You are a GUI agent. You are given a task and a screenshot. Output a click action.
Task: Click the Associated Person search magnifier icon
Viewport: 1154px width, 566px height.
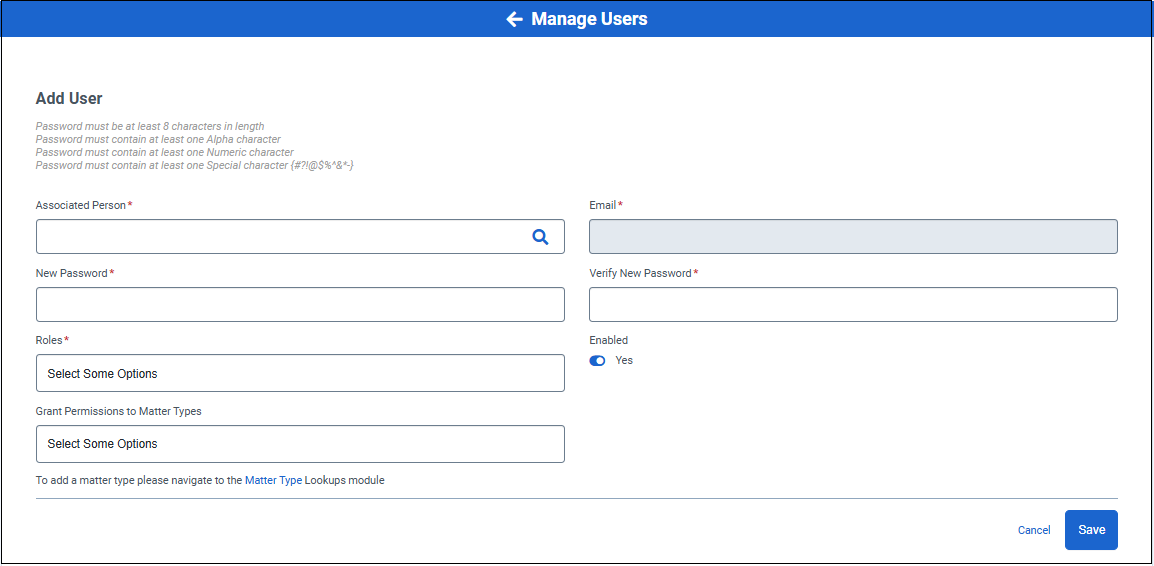(x=540, y=236)
